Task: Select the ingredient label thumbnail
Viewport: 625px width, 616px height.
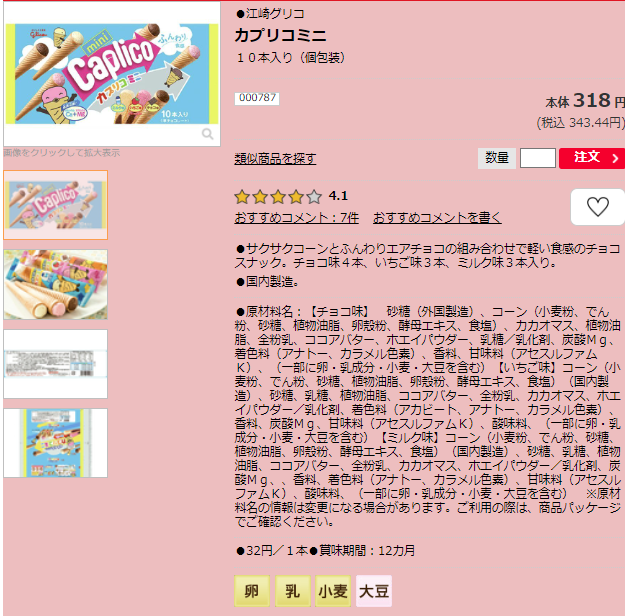Action: pyautogui.click(x=55, y=364)
